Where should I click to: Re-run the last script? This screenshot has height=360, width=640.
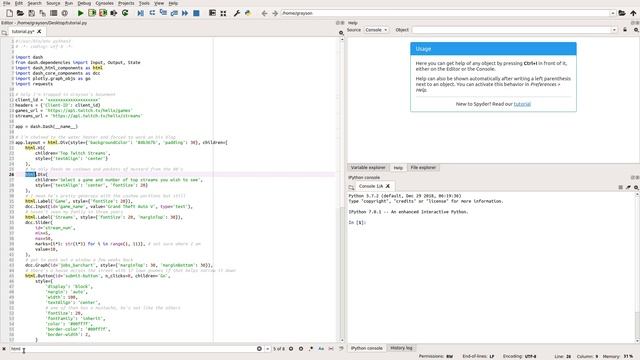[125, 13]
